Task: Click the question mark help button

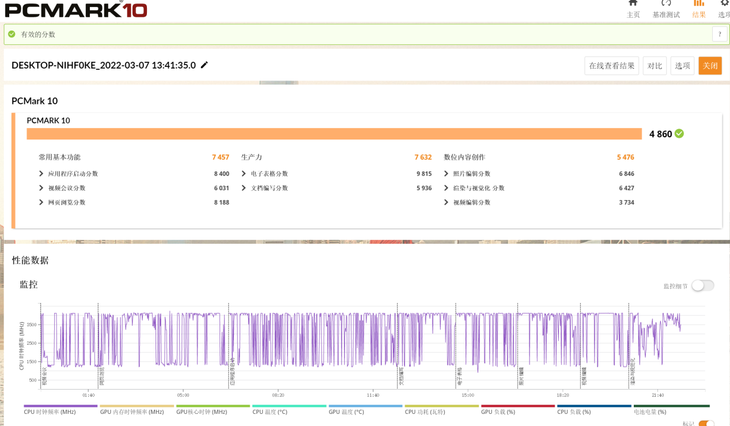Action: [719, 34]
